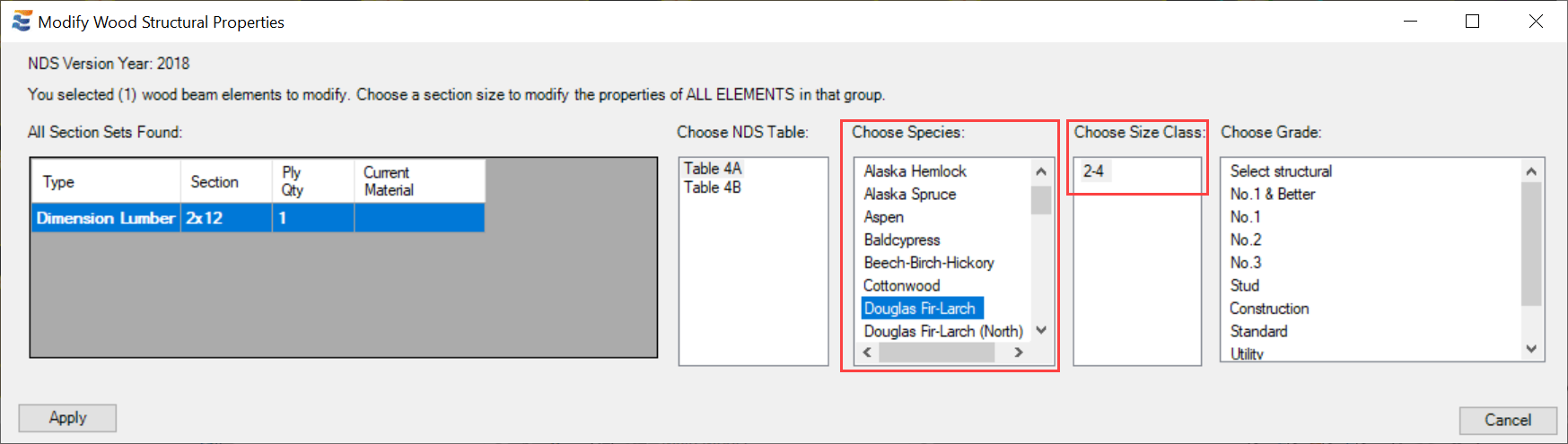Choose Baldcypress species
This screenshot has height=444, width=1568.
(902, 240)
